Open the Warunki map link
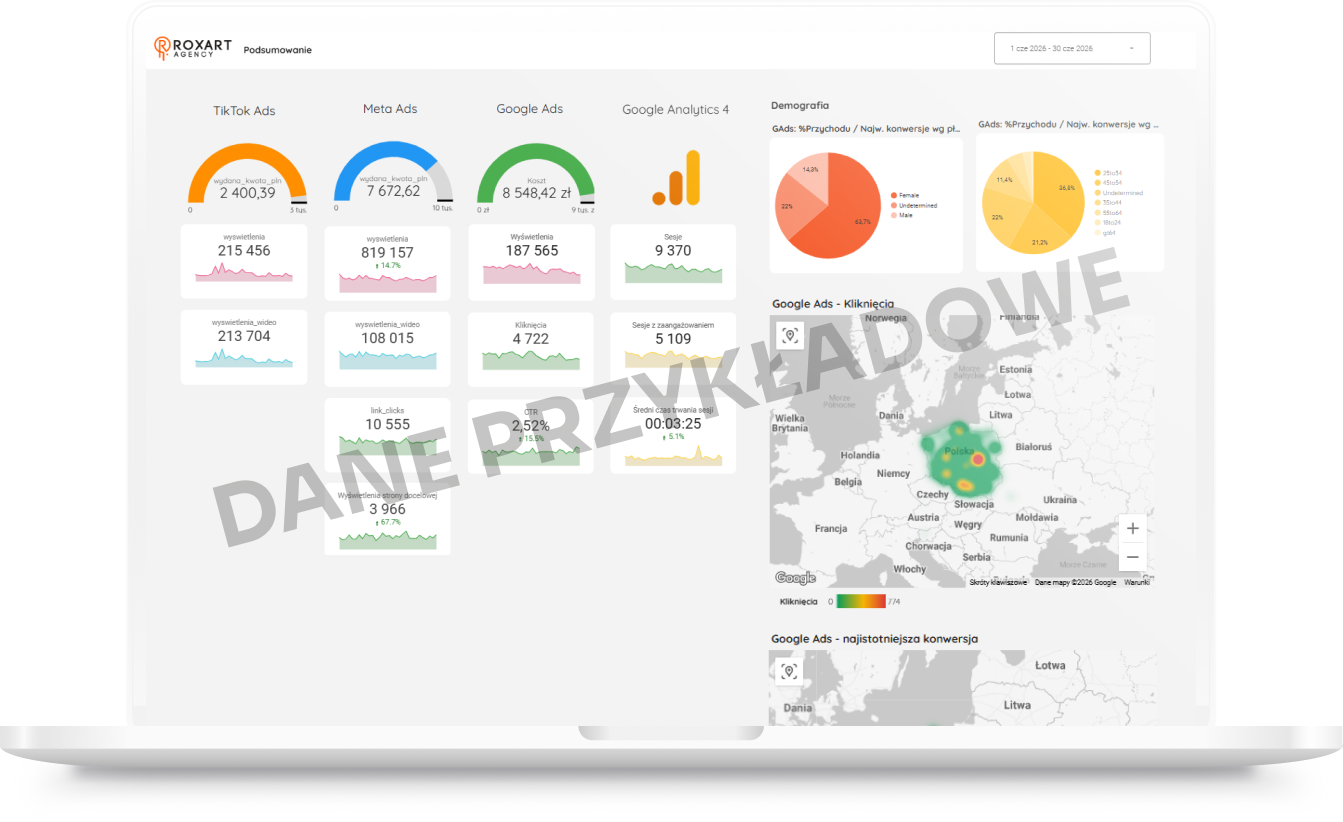 (x=1137, y=582)
